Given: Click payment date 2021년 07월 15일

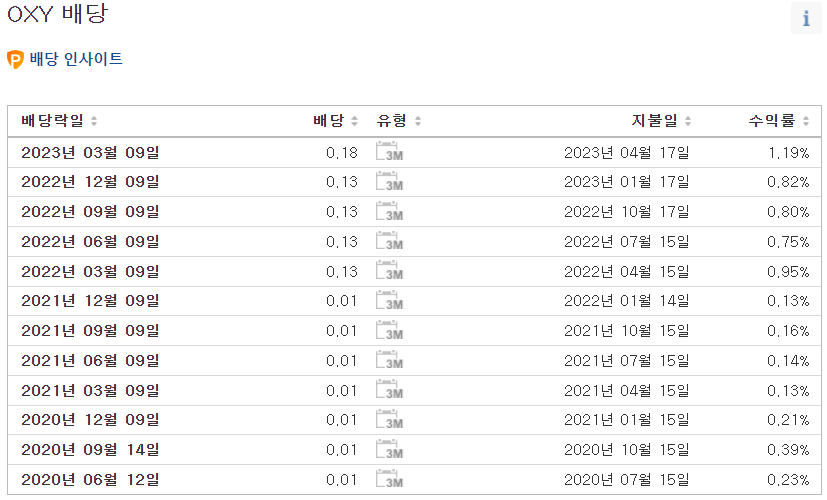Looking at the screenshot, I should click(x=627, y=361).
